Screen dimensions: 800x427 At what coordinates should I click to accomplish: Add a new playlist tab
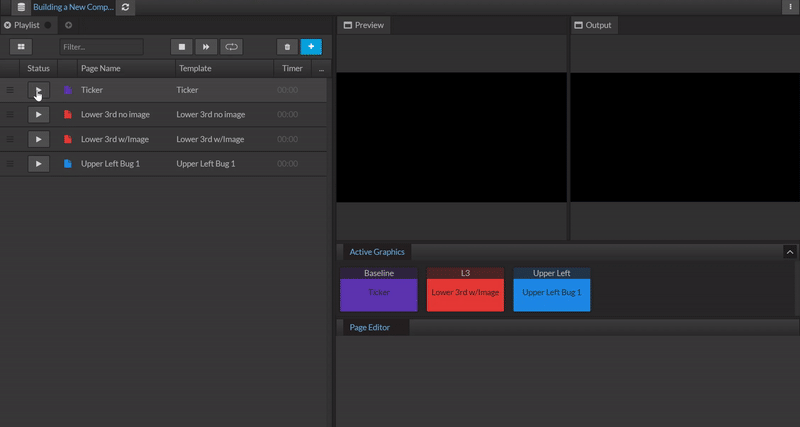(x=68, y=25)
